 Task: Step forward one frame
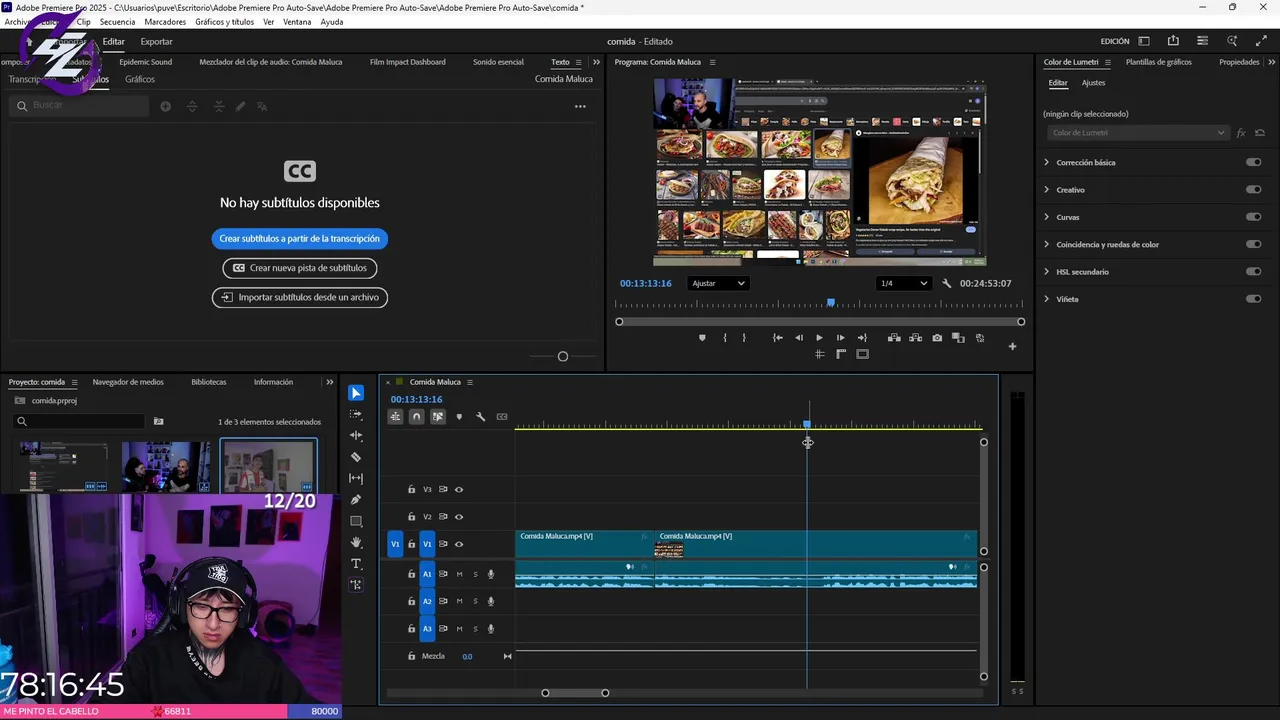point(840,338)
